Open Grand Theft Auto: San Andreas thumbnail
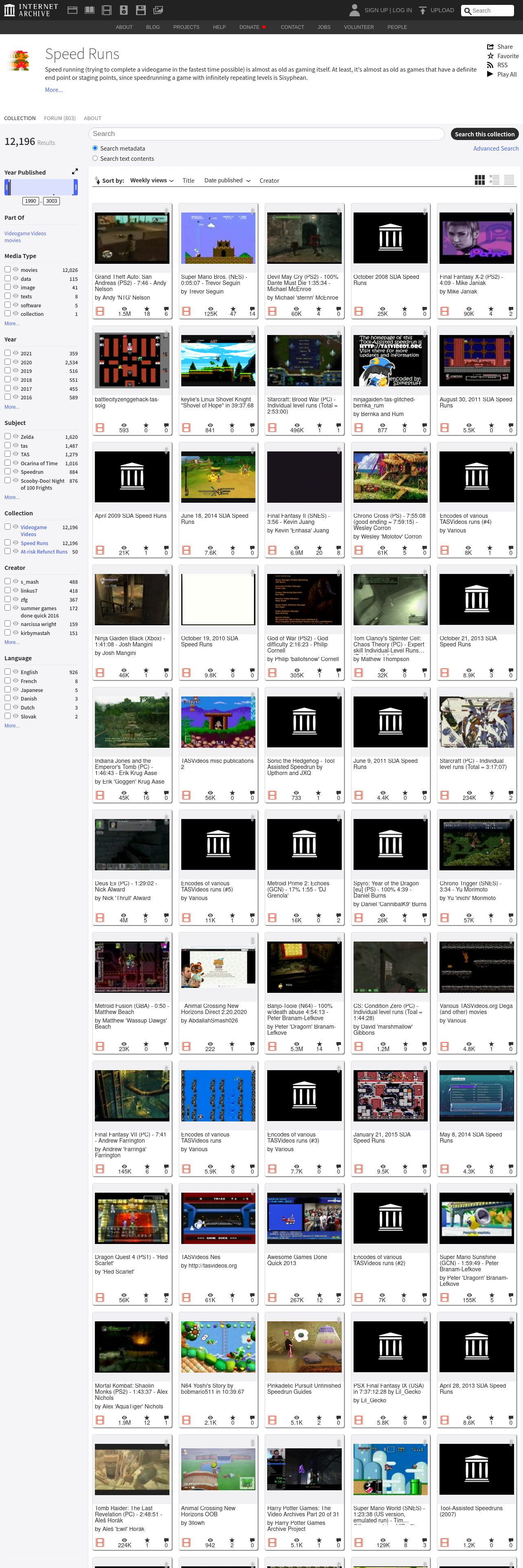Screen dimensions: 523x1568 click(x=132, y=237)
